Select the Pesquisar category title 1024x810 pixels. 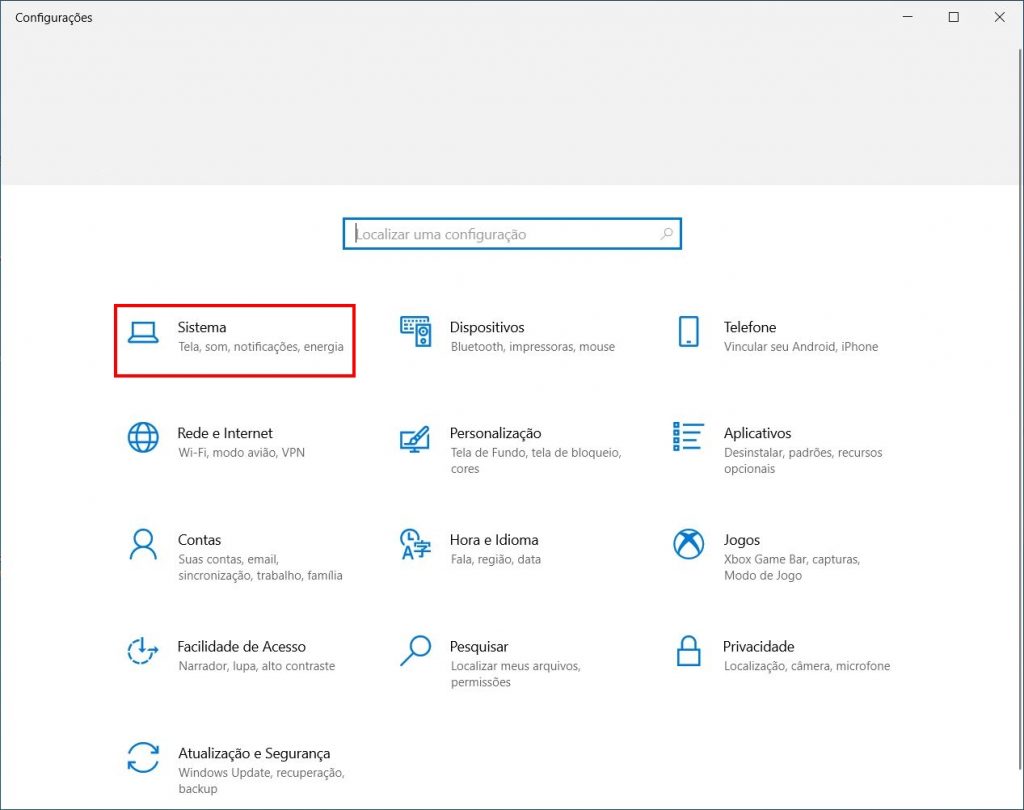(479, 647)
